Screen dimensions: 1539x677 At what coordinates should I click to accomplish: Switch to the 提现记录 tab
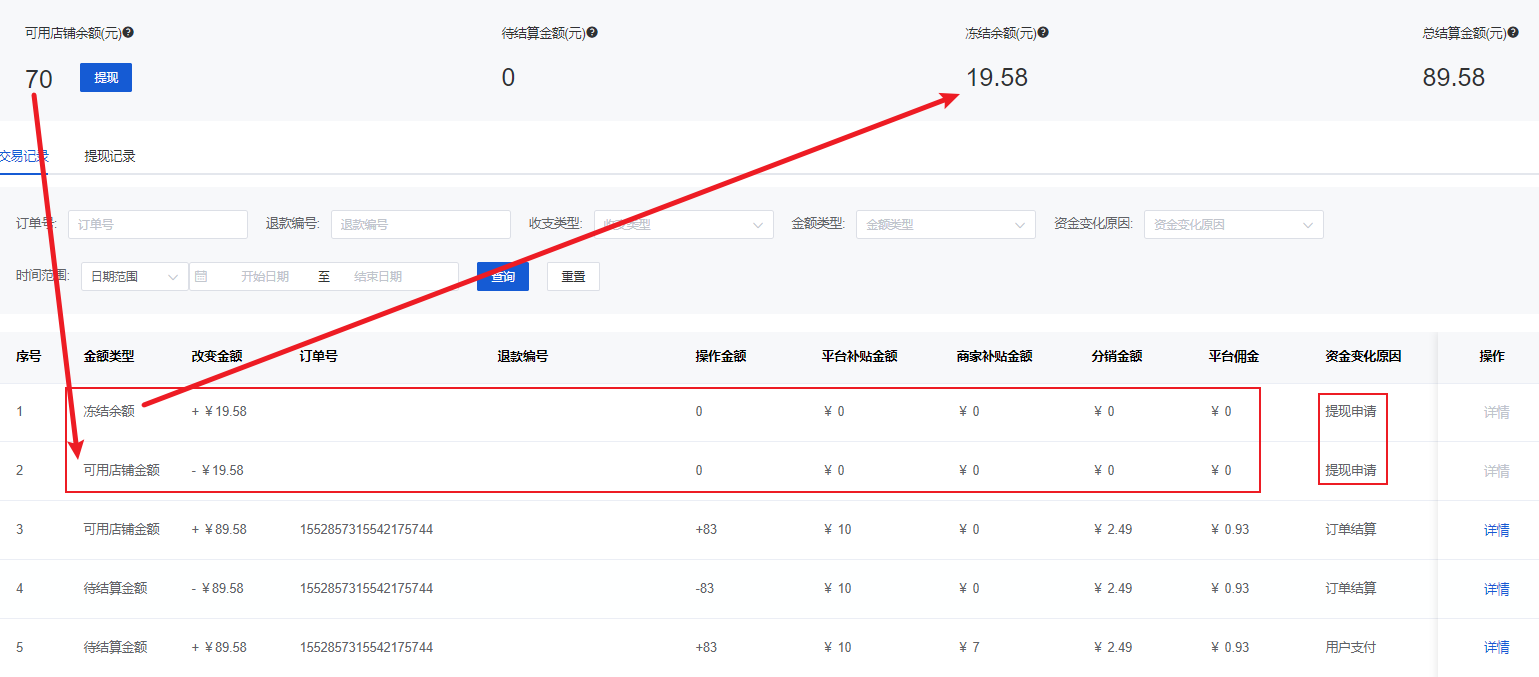coord(109,156)
